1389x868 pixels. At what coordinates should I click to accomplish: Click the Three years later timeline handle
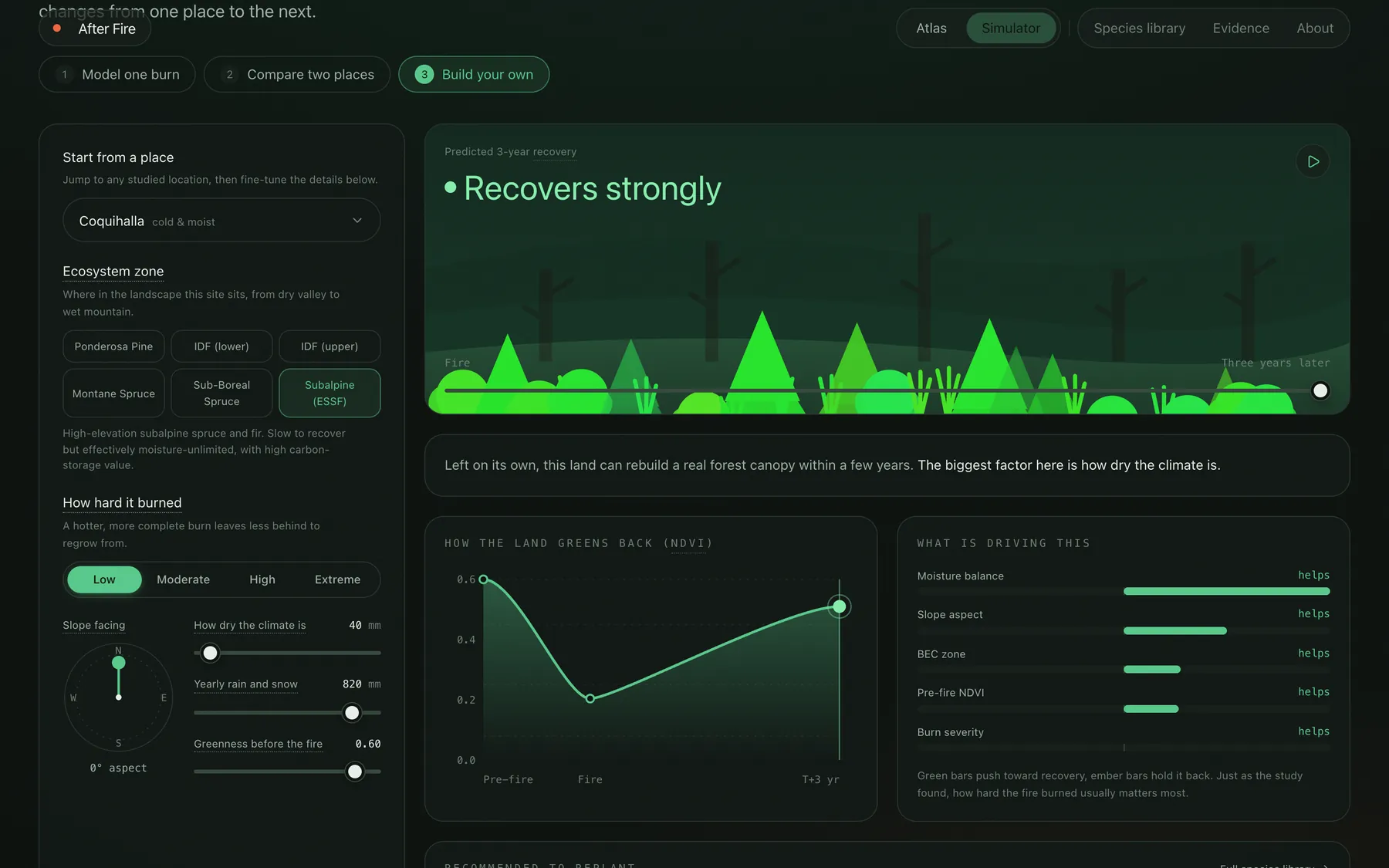pyautogui.click(x=1320, y=391)
